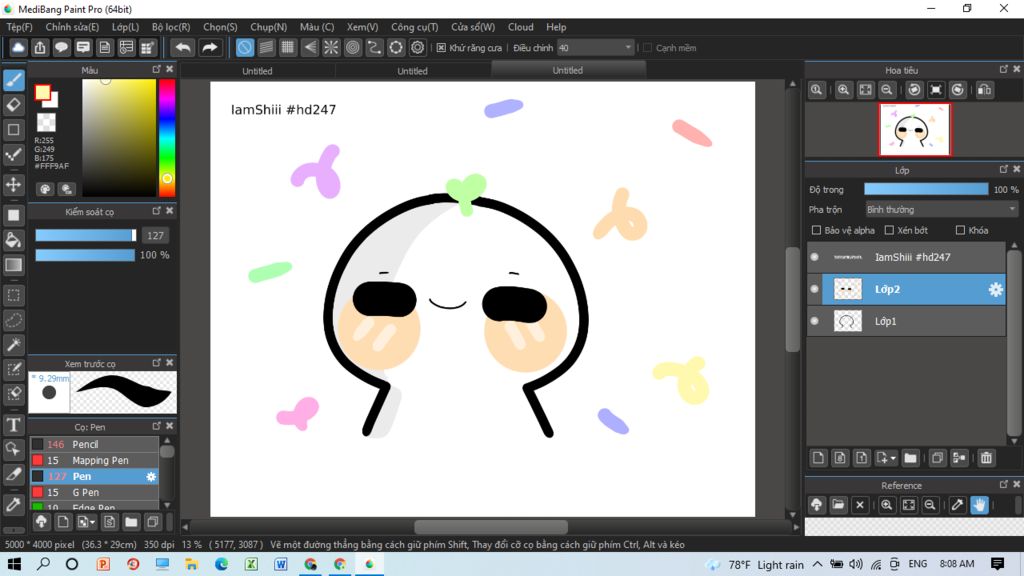This screenshot has height=576, width=1024.
Task: Select the Mapping Pen brush
Action: (95, 460)
